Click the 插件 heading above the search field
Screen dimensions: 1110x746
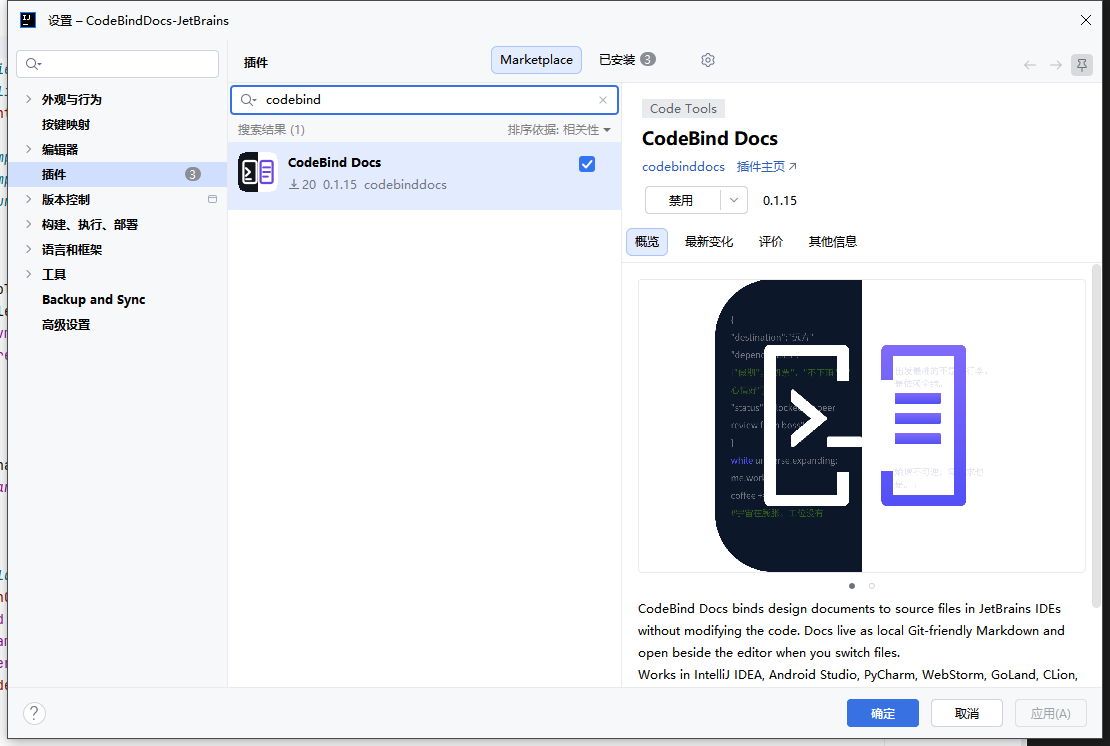(x=256, y=63)
